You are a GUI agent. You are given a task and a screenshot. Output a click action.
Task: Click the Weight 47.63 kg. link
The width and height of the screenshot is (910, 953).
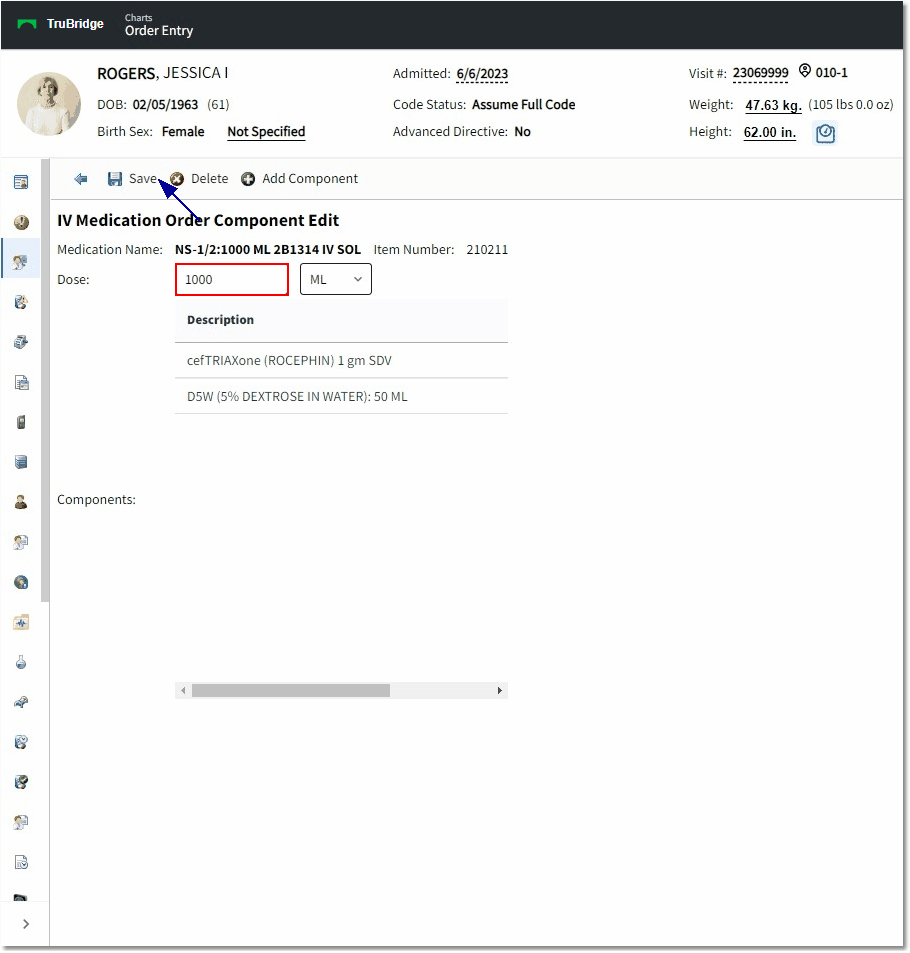click(x=773, y=105)
